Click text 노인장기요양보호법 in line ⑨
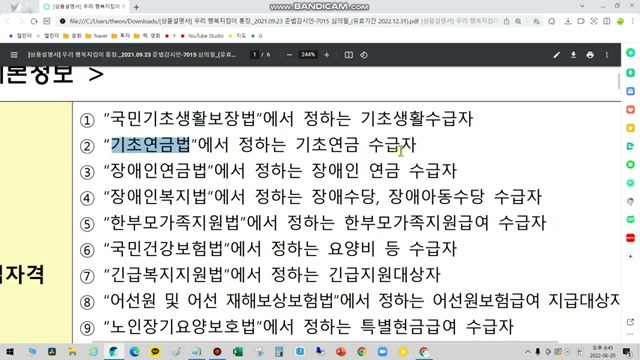 pos(183,327)
